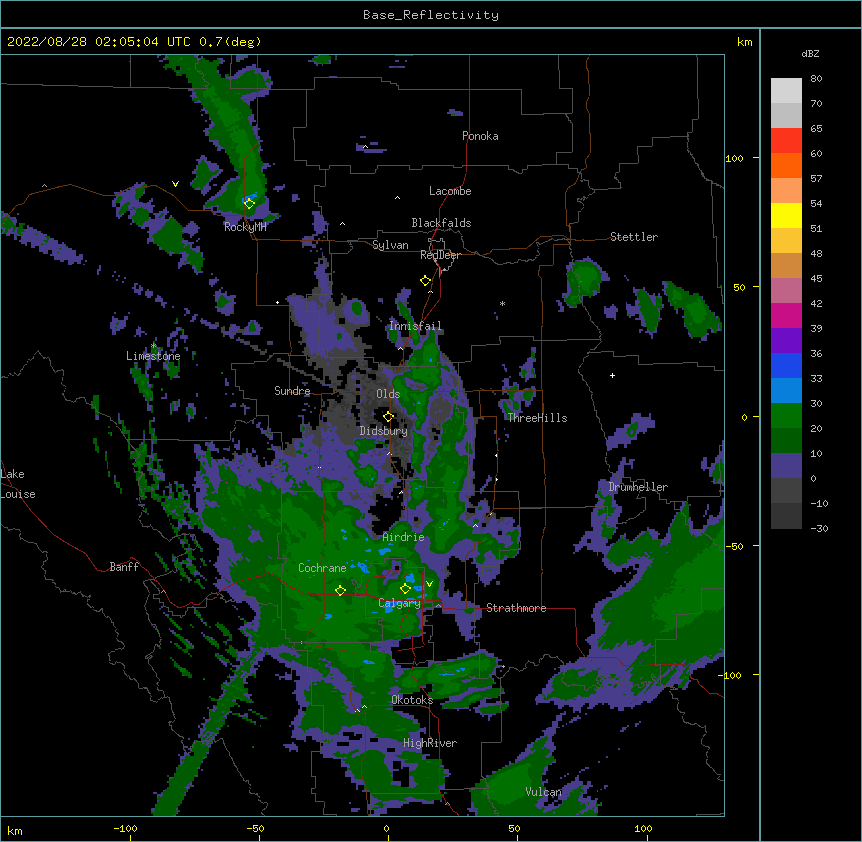Click the RedDeer city label

[440, 255]
